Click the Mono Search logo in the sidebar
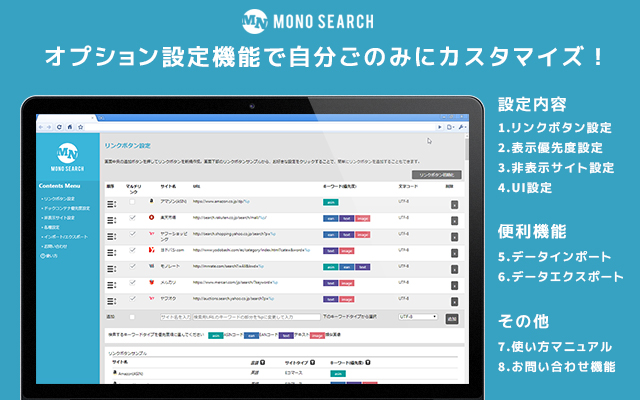The width and height of the screenshot is (640, 400). (x=68, y=157)
